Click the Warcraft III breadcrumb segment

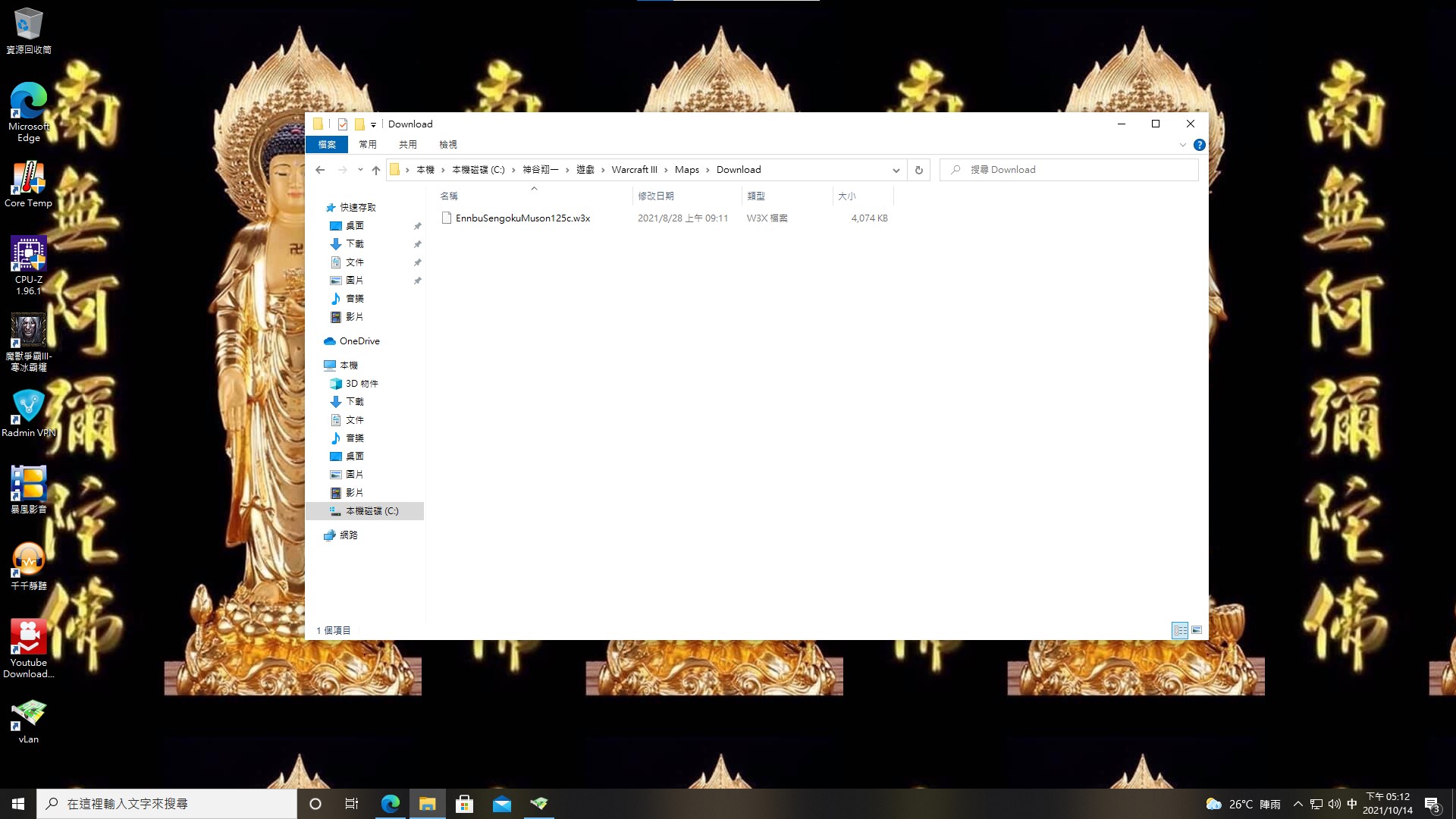(634, 170)
